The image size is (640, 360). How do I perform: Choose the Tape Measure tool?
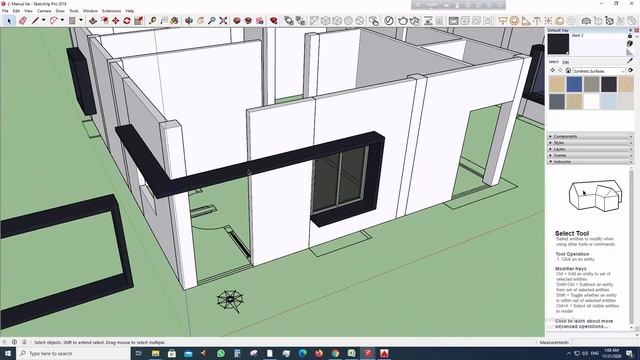pos(152,20)
